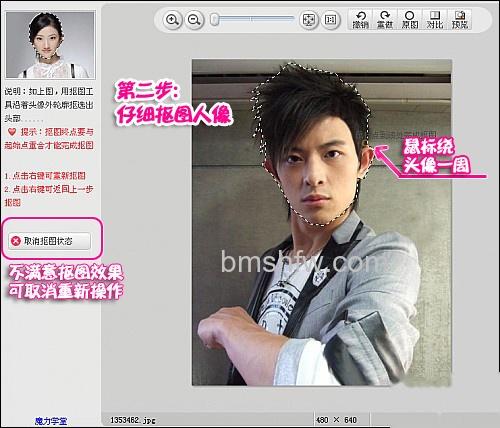Click the zoom out magnifier icon
The image size is (500, 428).
[x=194, y=20]
